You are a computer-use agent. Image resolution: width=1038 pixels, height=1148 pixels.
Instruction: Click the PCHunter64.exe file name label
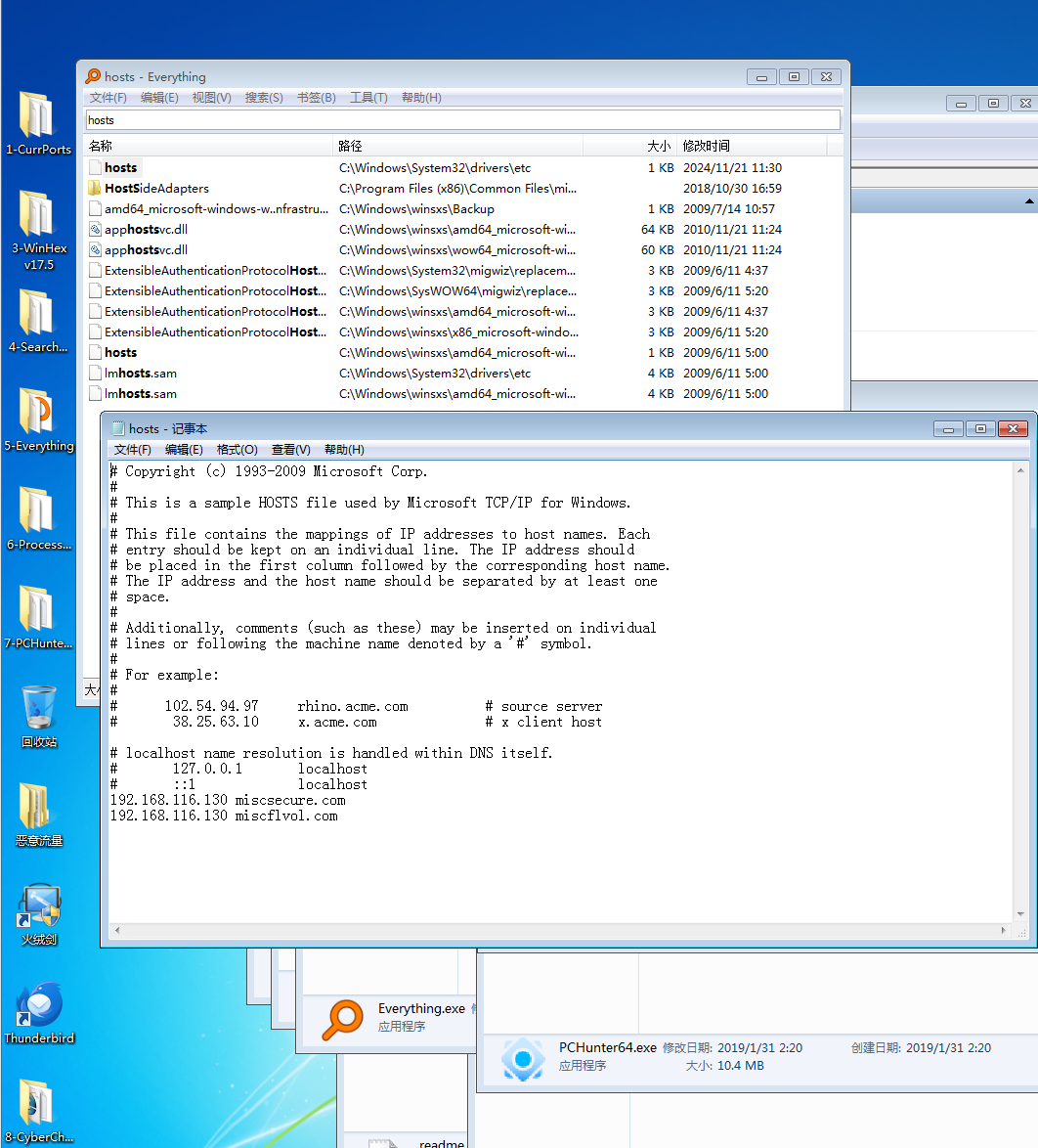(x=608, y=1047)
